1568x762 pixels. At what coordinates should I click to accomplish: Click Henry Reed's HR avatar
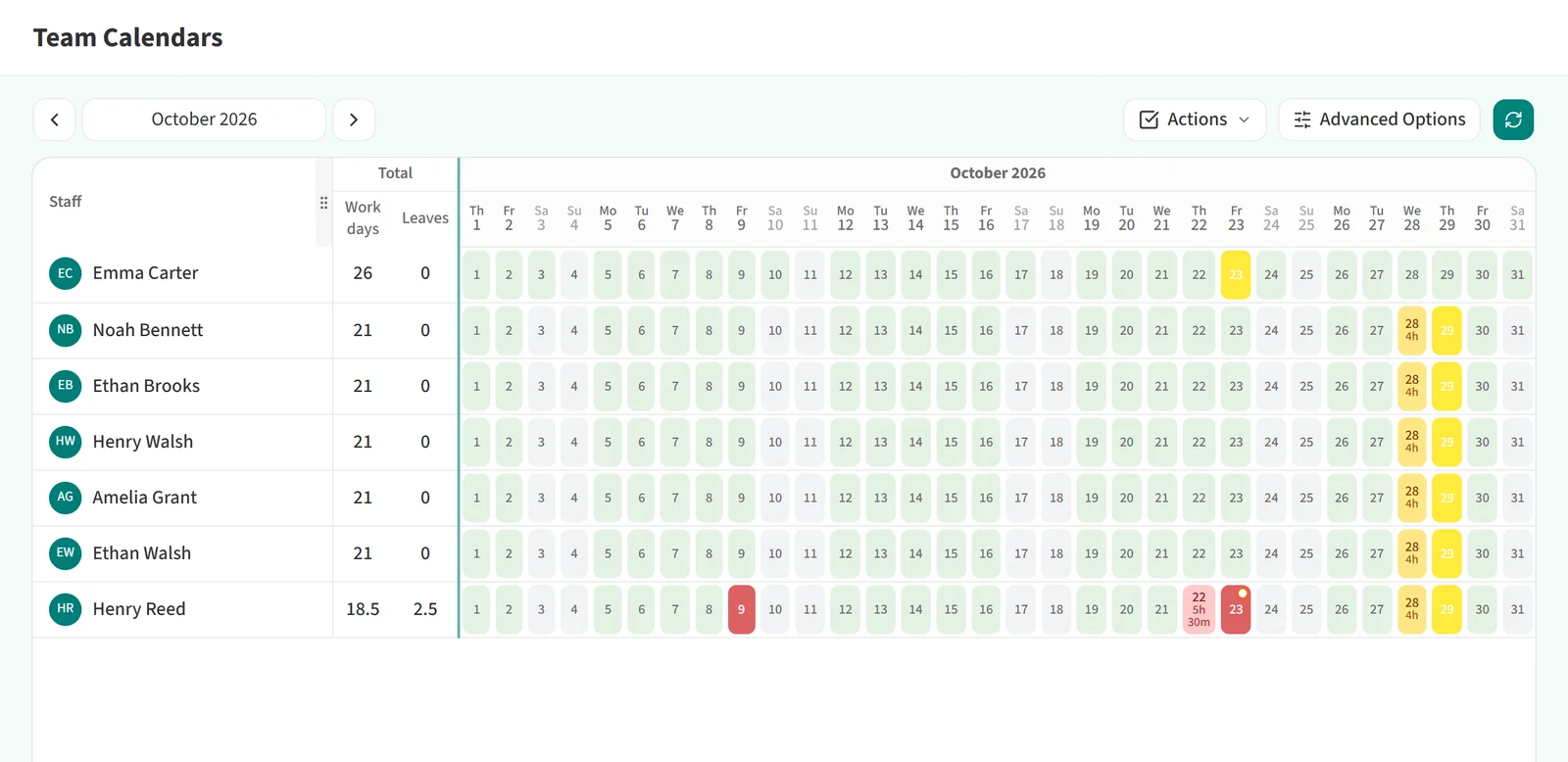coord(66,608)
